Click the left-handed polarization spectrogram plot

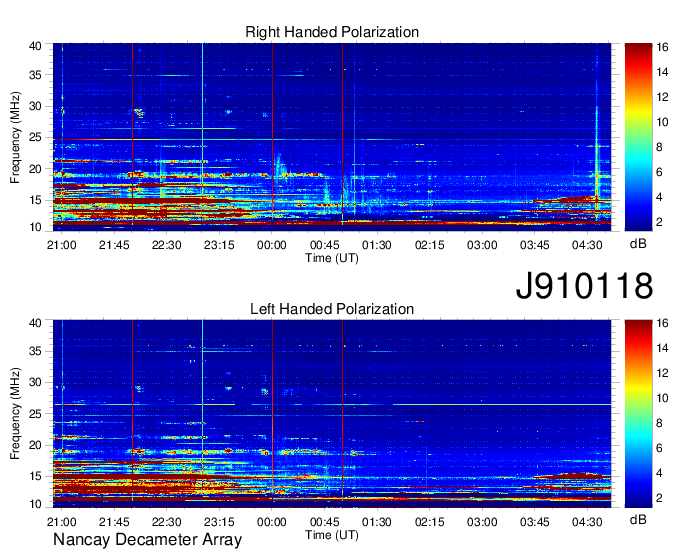click(332, 414)
